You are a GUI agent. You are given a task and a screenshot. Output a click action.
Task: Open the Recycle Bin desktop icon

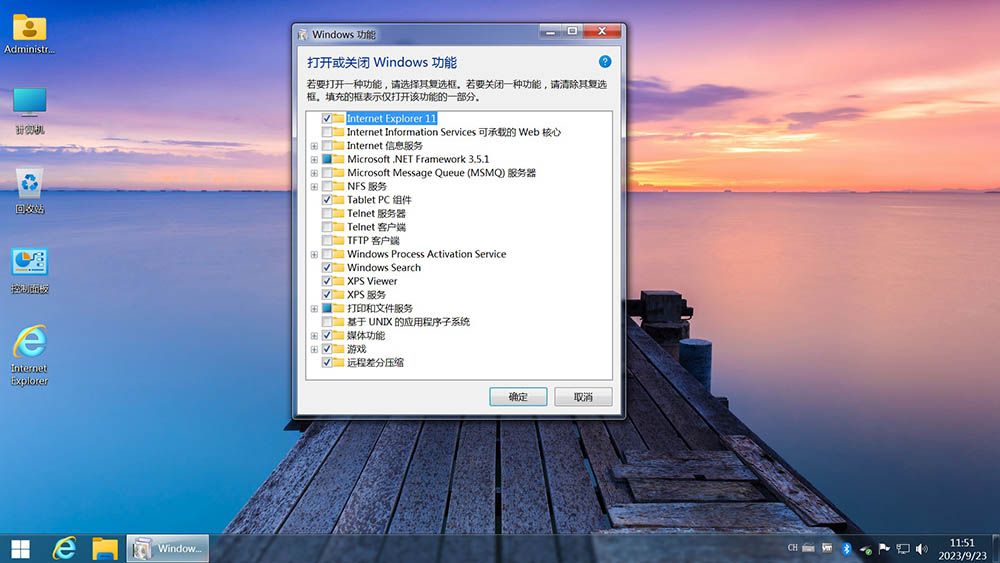29,191
